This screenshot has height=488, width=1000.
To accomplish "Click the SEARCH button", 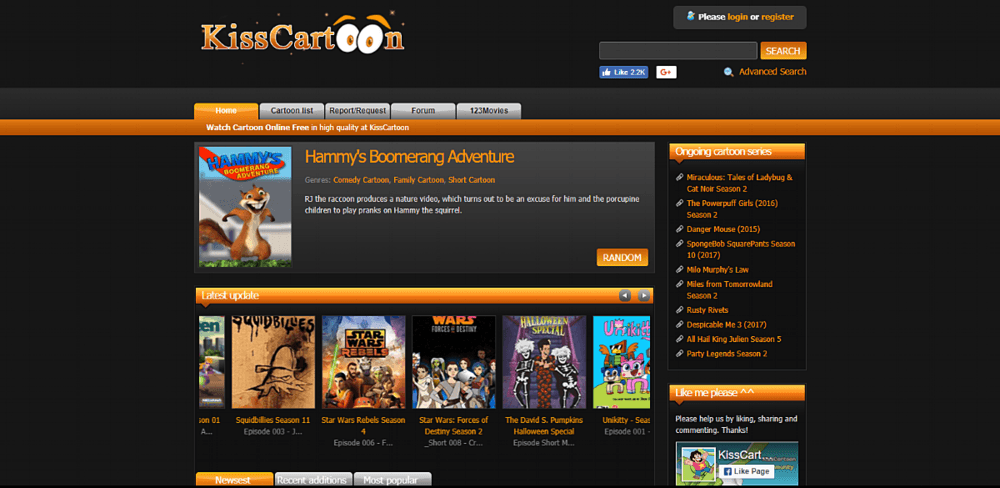I will [783, 51].
